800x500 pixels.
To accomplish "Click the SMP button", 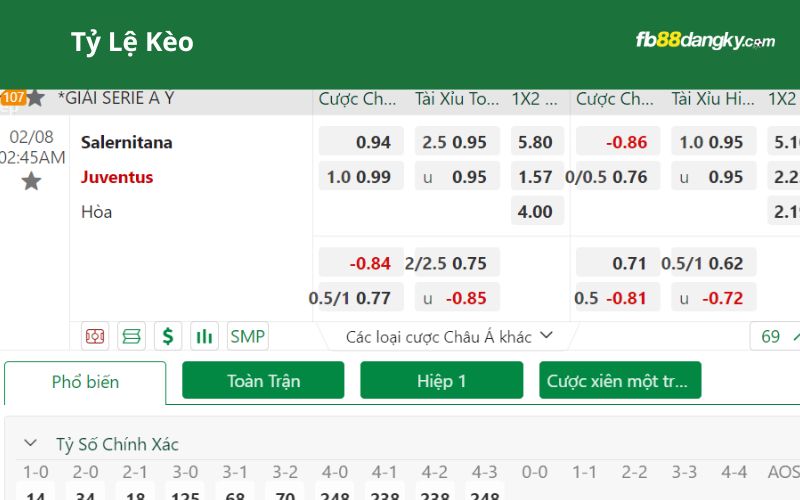I will [247, 336].
